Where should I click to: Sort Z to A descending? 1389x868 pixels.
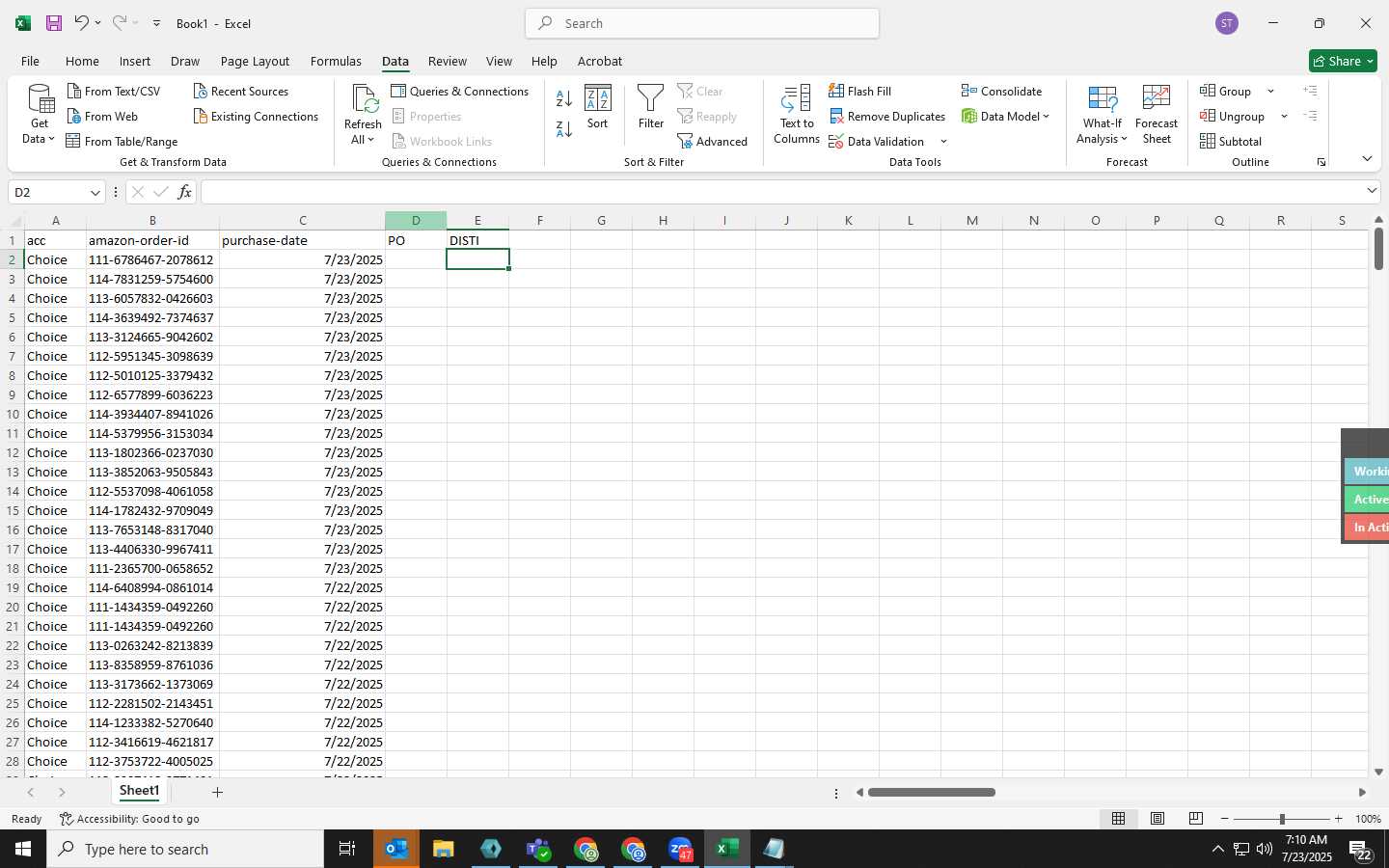click(564, 128)
